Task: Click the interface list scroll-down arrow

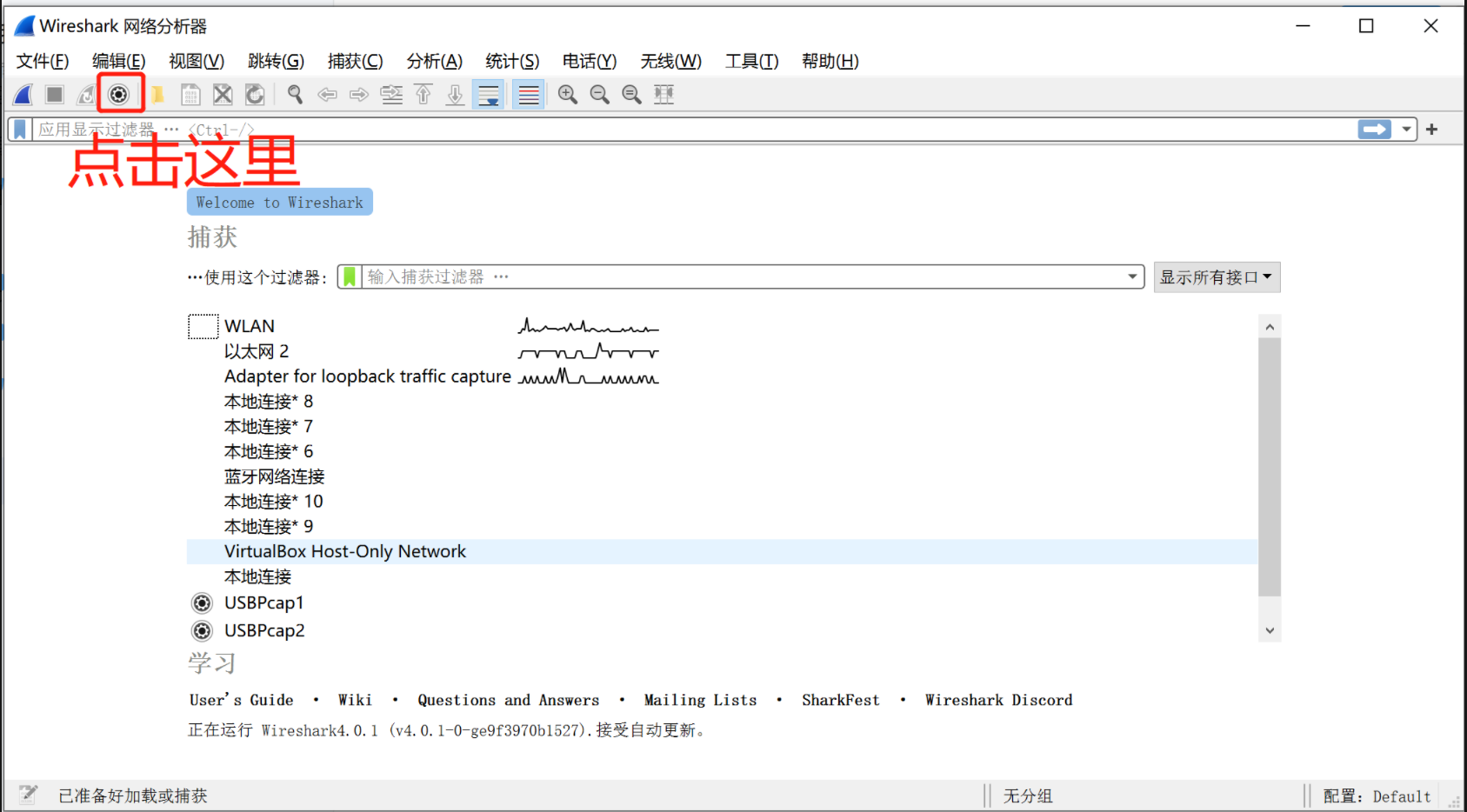Action: point(1270,630)
